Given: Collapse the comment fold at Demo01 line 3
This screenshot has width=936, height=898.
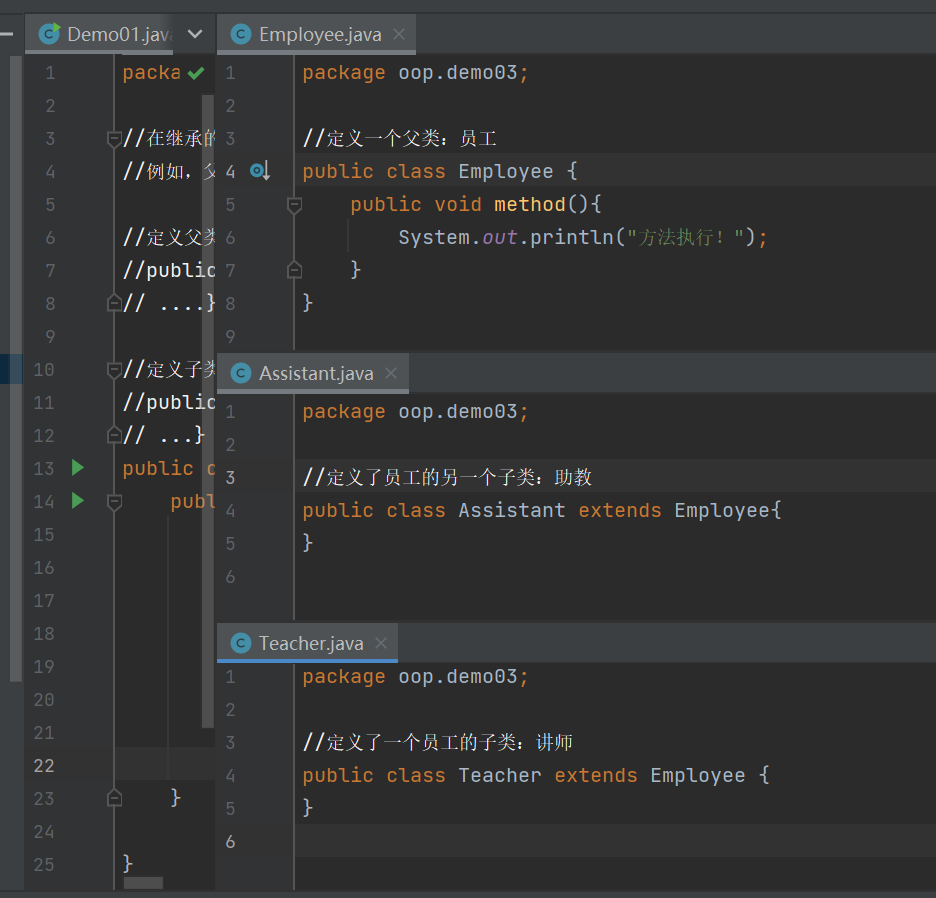Looking at the screenshot, I should click(114, 139).
